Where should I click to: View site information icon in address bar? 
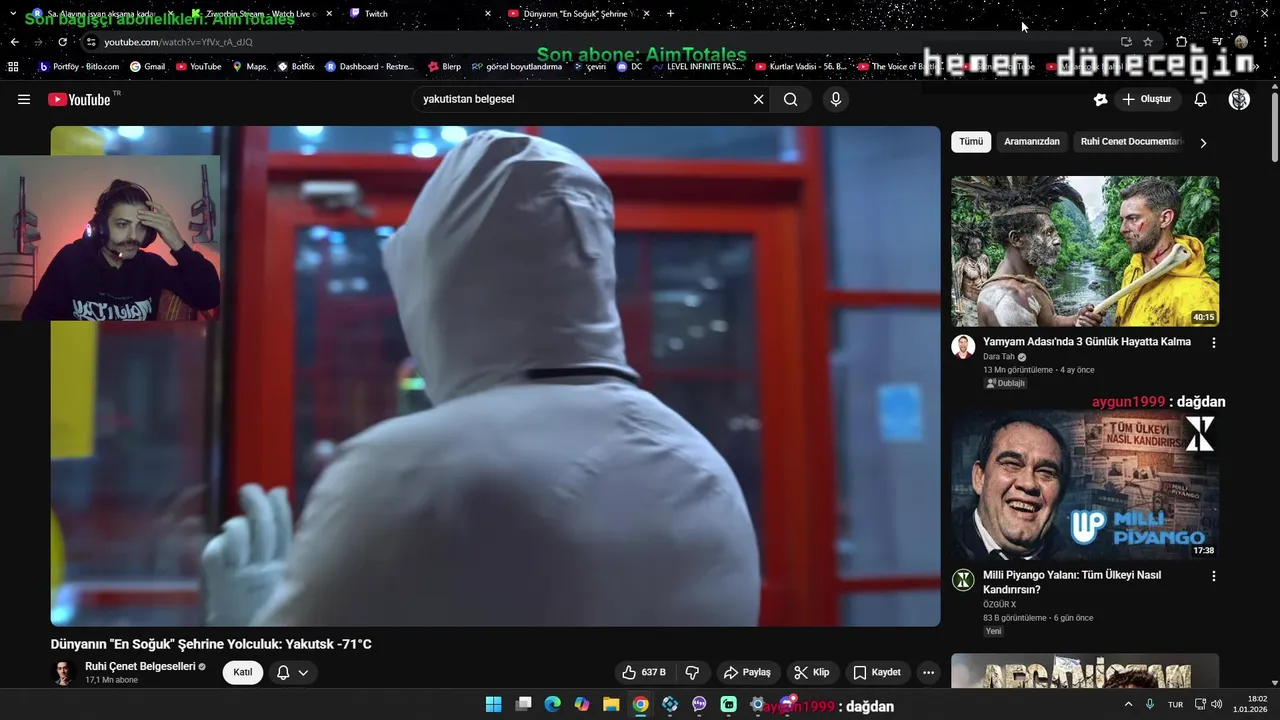point(91,42)
